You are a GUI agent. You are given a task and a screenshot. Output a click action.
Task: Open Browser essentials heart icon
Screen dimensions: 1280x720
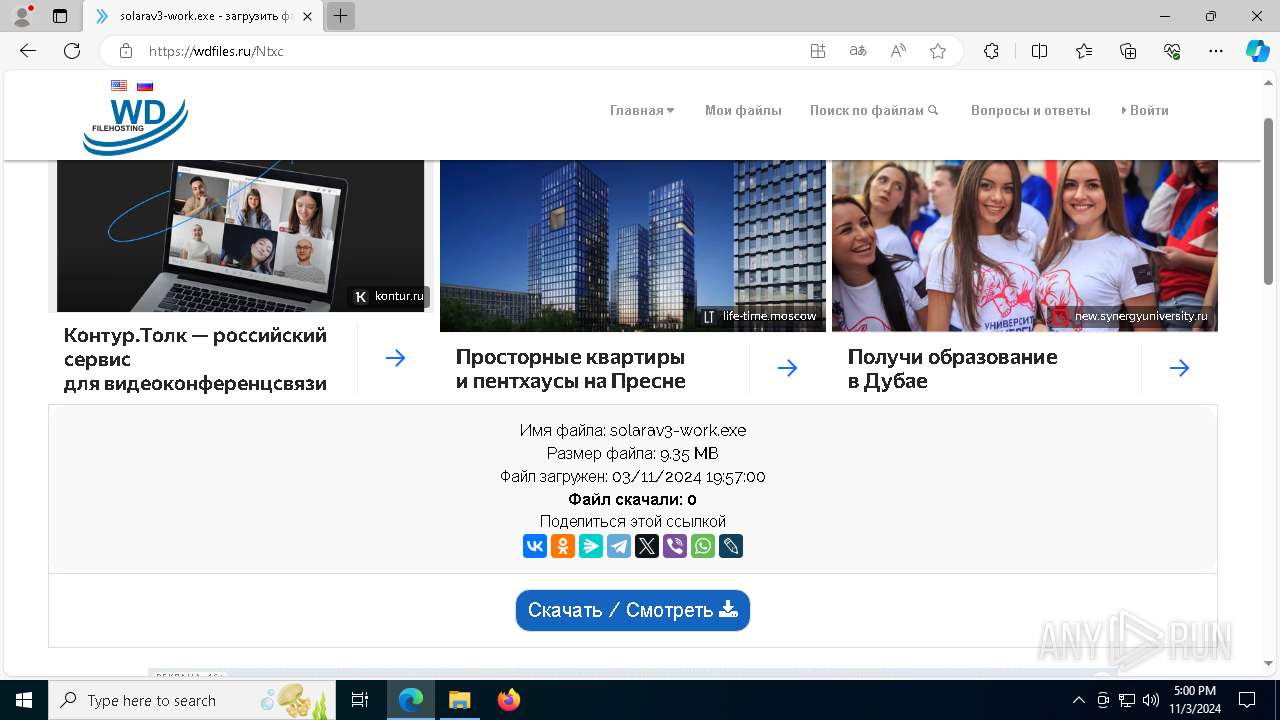coord(1172,51)
